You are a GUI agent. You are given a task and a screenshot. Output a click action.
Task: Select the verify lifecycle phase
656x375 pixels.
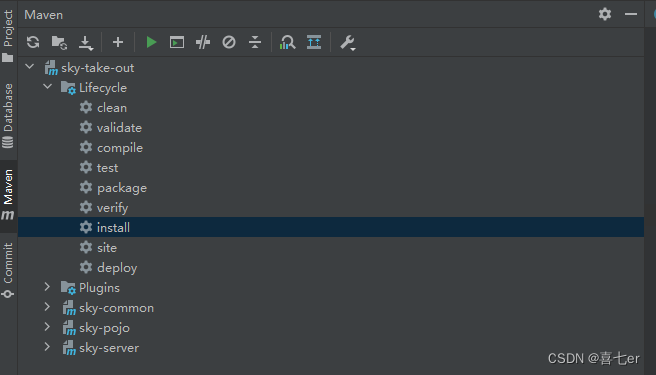point(112,208)
